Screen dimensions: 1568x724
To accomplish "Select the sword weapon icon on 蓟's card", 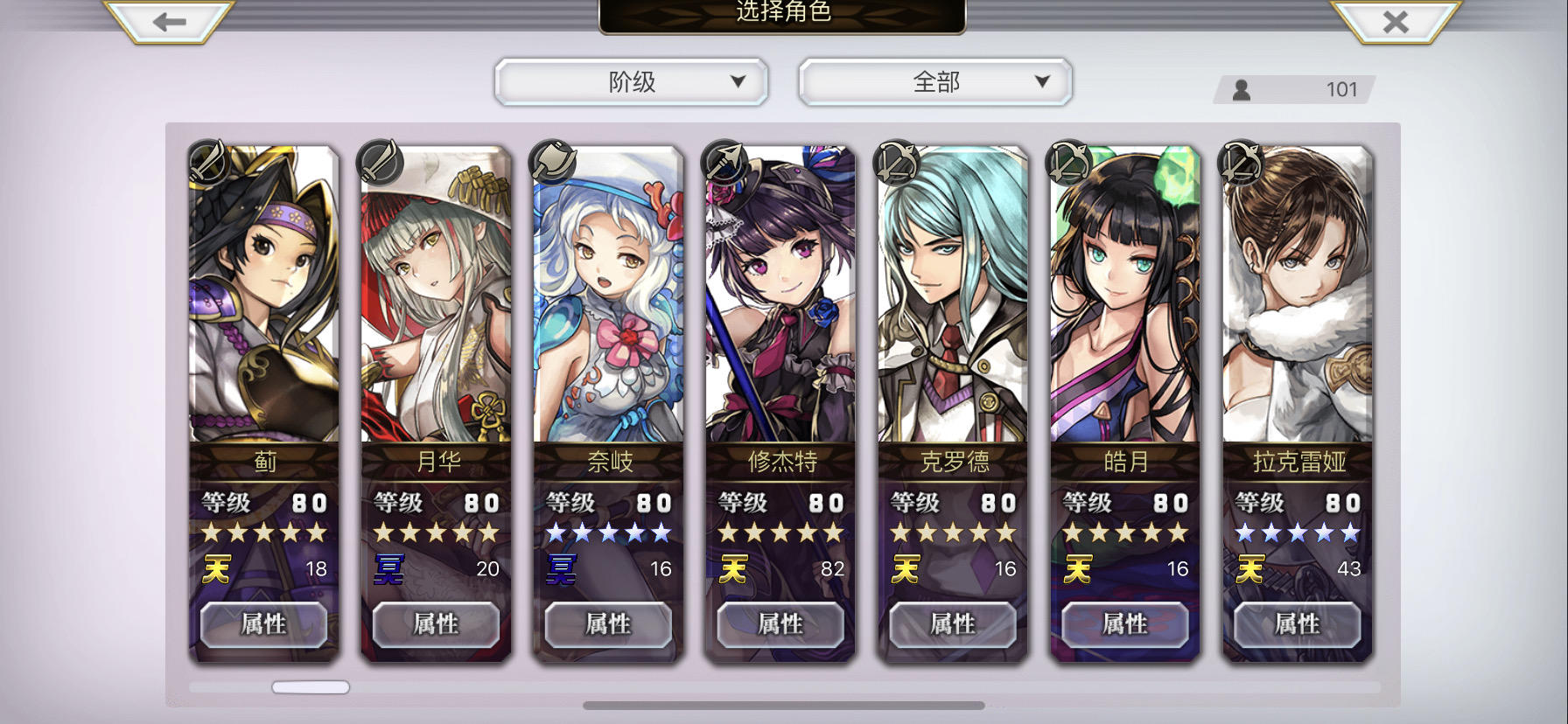I will tap(208, 162).
